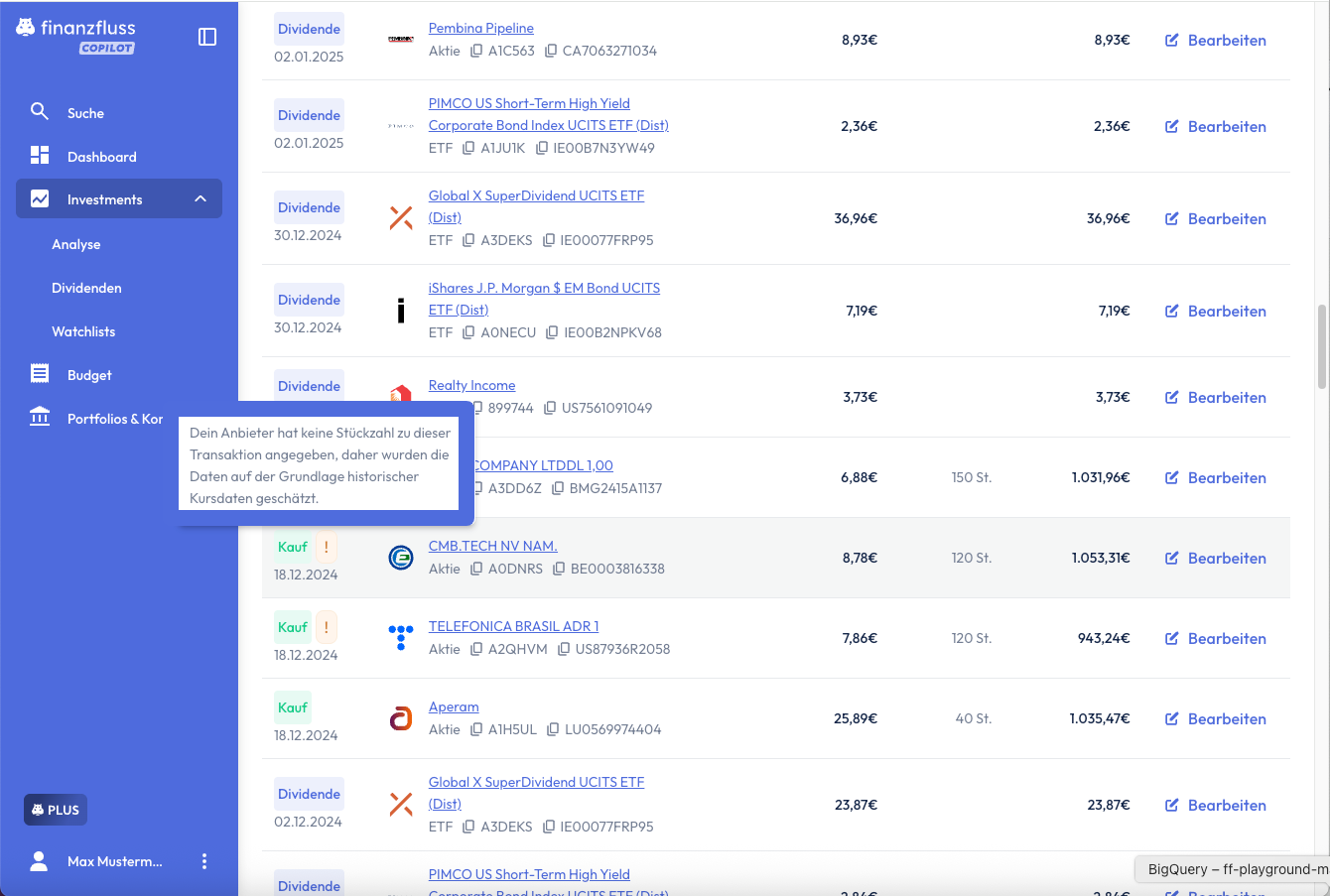The height and width of the screenshot is (896, 1330).
Task: Open iShares J.P. Morgan $ EM Bond link
Action: coord(544,299)
